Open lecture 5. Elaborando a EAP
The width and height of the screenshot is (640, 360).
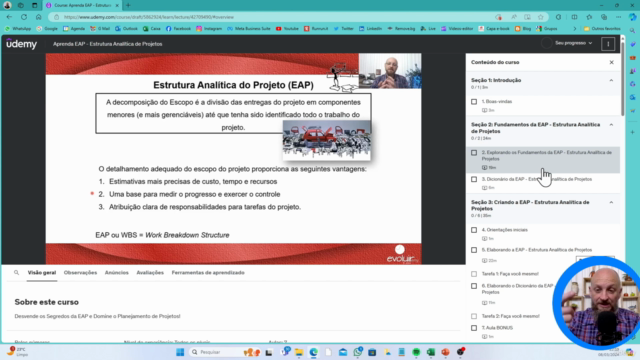pyautogui.click(x=537, y=250)
